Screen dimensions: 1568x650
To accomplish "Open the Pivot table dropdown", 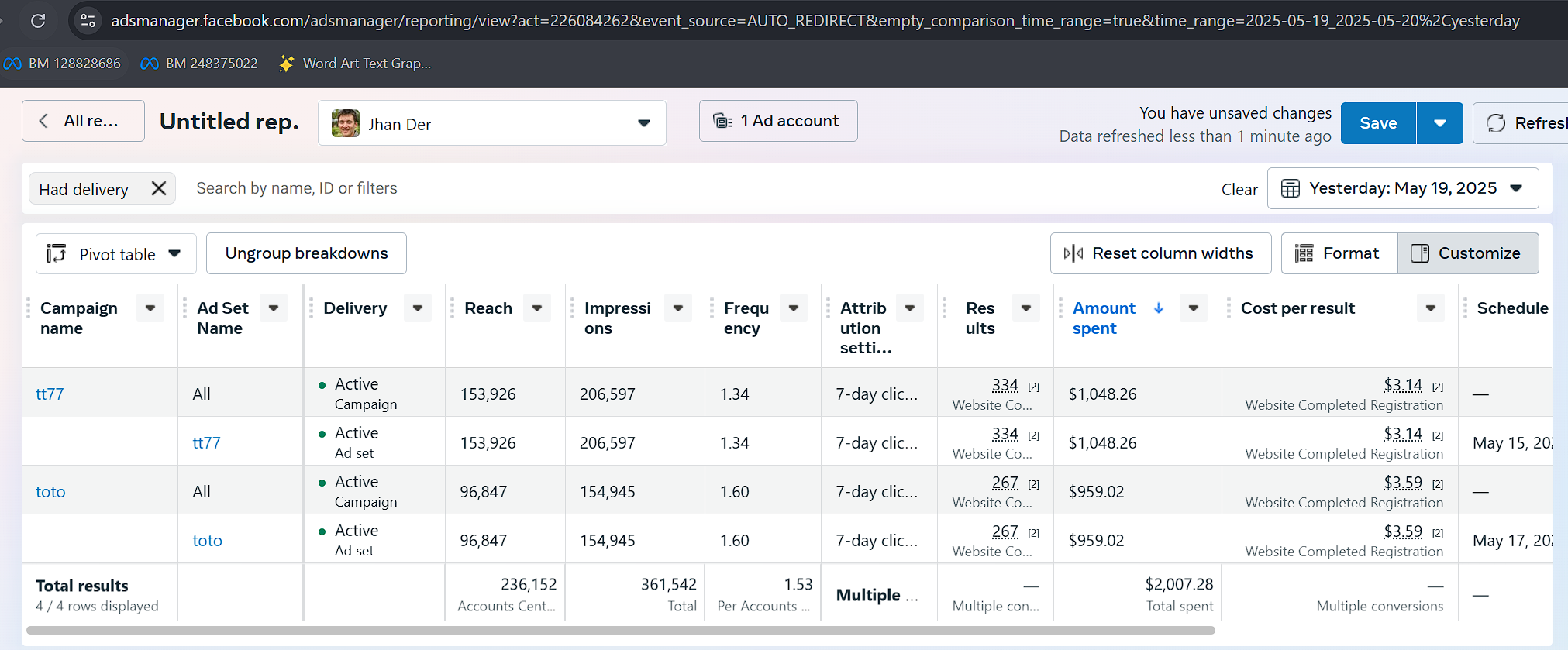I will tap(115, 254).
